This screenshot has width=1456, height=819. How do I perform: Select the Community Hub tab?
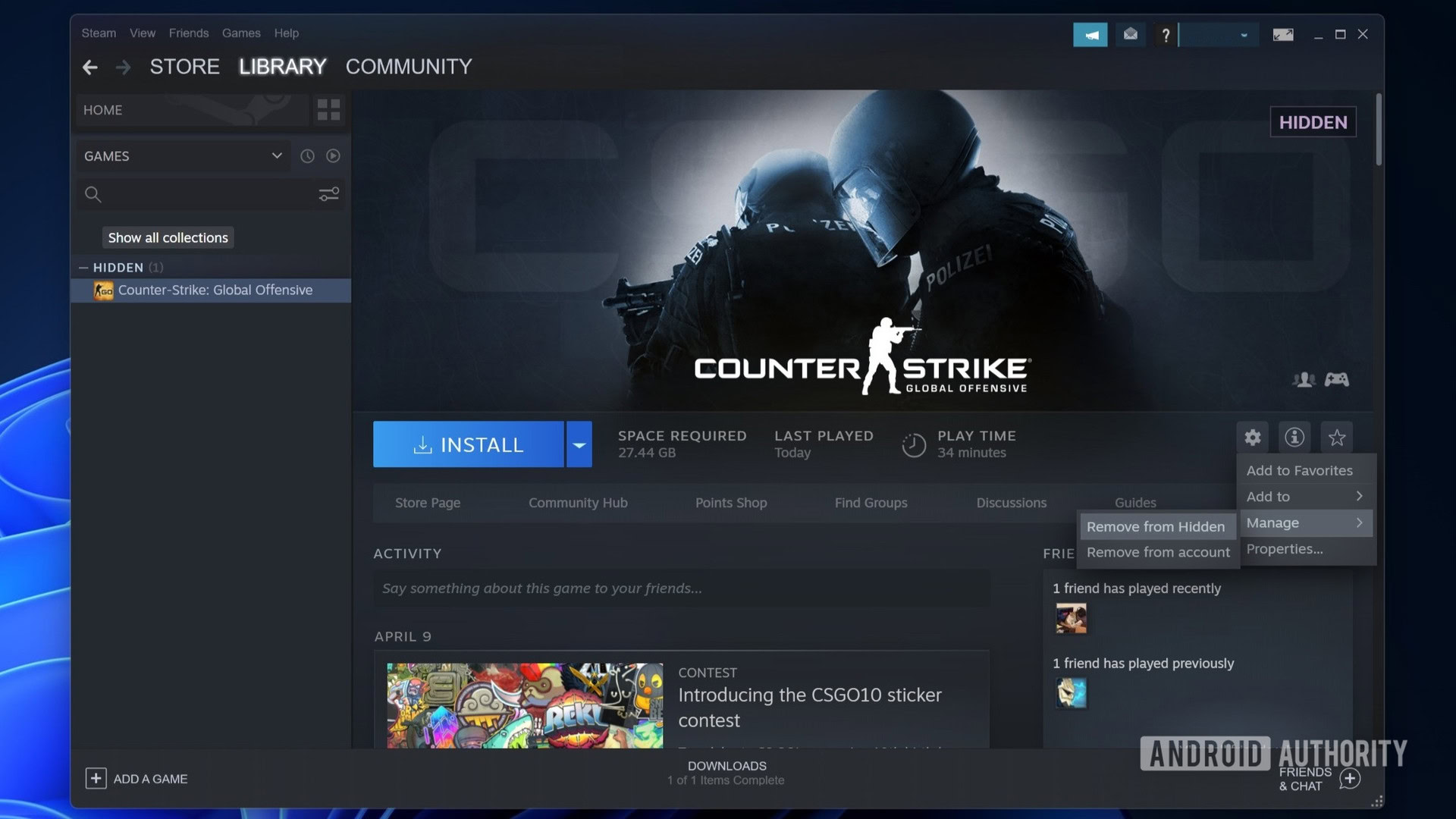(577, 503)
